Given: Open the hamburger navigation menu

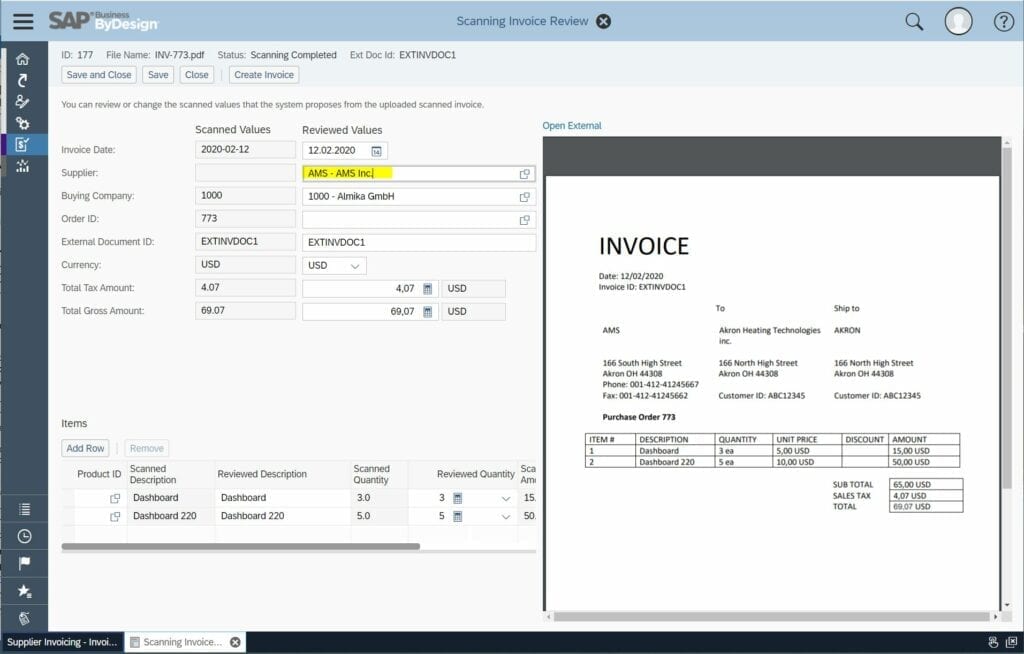Looking at the screenshot, I should [23, 21].
